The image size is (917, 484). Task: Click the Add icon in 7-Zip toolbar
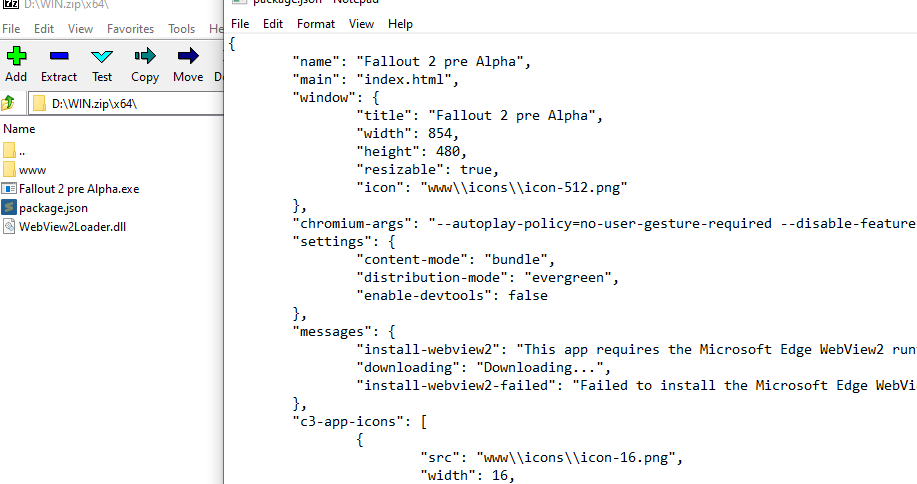coord(16,56)
